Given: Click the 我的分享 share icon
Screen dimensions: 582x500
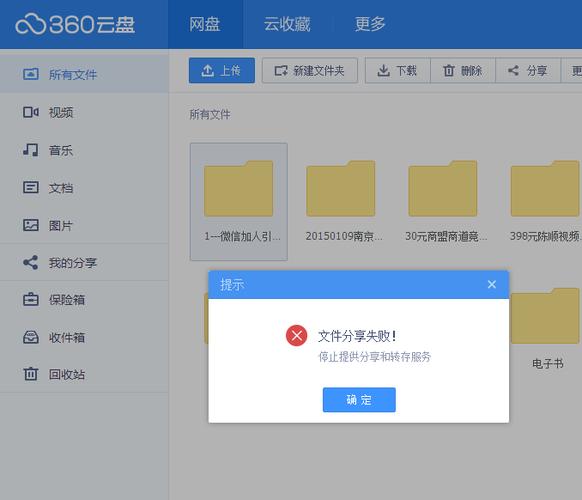Looking at the screenshot, I should [30, 262].
